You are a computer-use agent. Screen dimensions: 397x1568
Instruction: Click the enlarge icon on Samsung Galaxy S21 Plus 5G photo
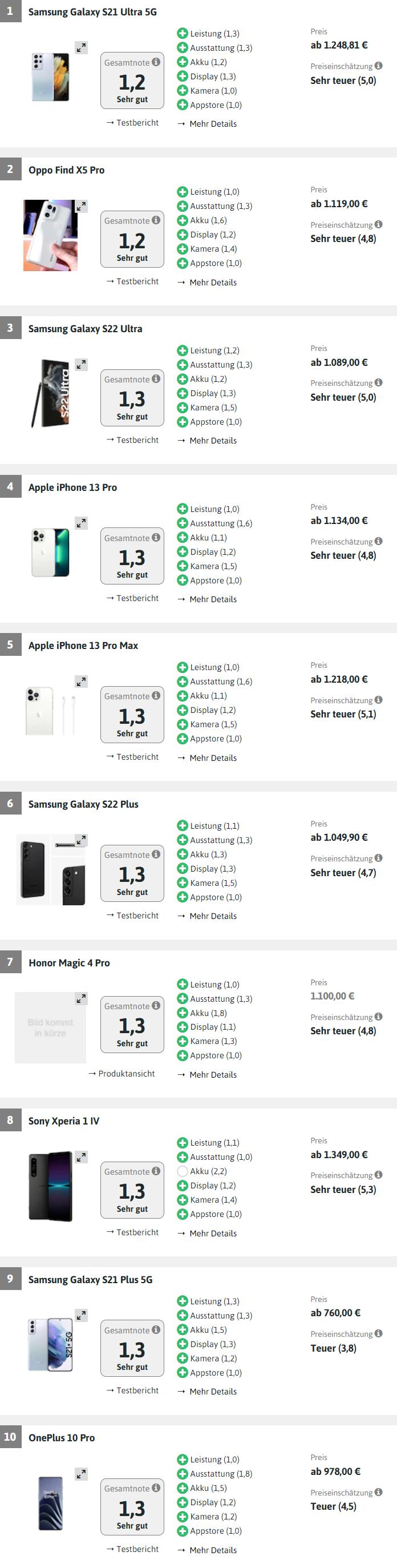(x=82, y=1315)
